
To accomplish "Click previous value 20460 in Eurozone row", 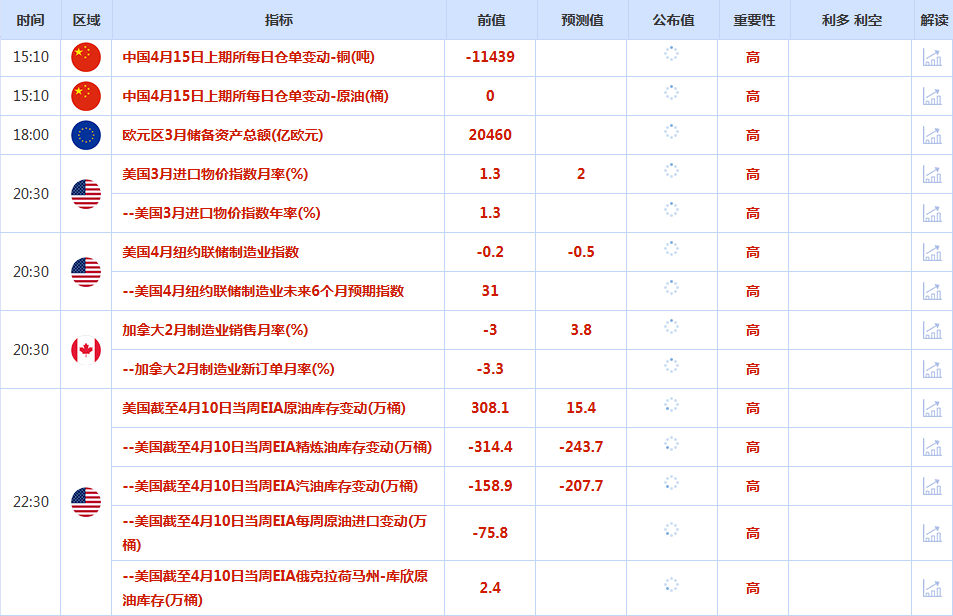I will coord(490,136).
